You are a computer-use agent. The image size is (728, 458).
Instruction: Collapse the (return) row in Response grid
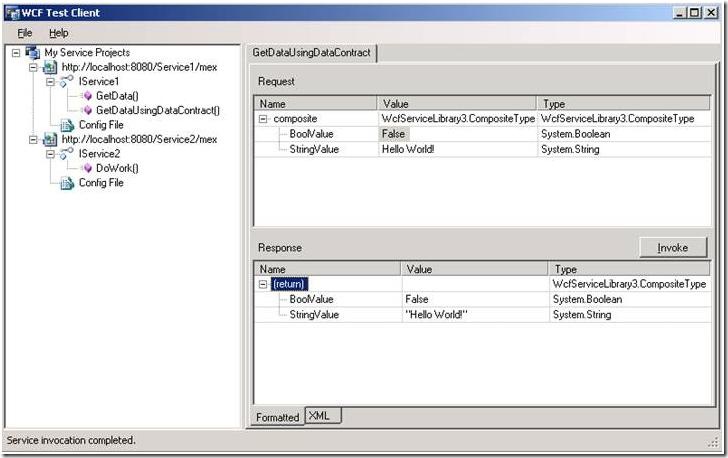coord(263,284)
